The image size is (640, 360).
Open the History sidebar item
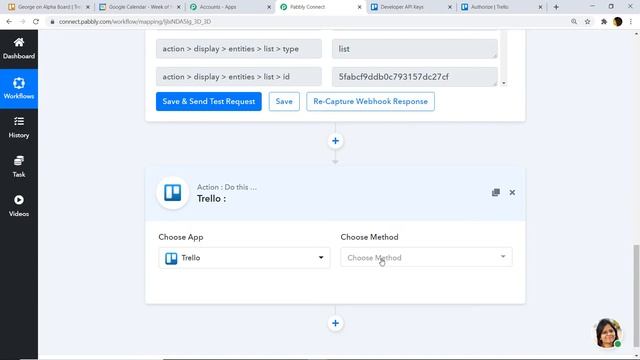click(19, 127)
